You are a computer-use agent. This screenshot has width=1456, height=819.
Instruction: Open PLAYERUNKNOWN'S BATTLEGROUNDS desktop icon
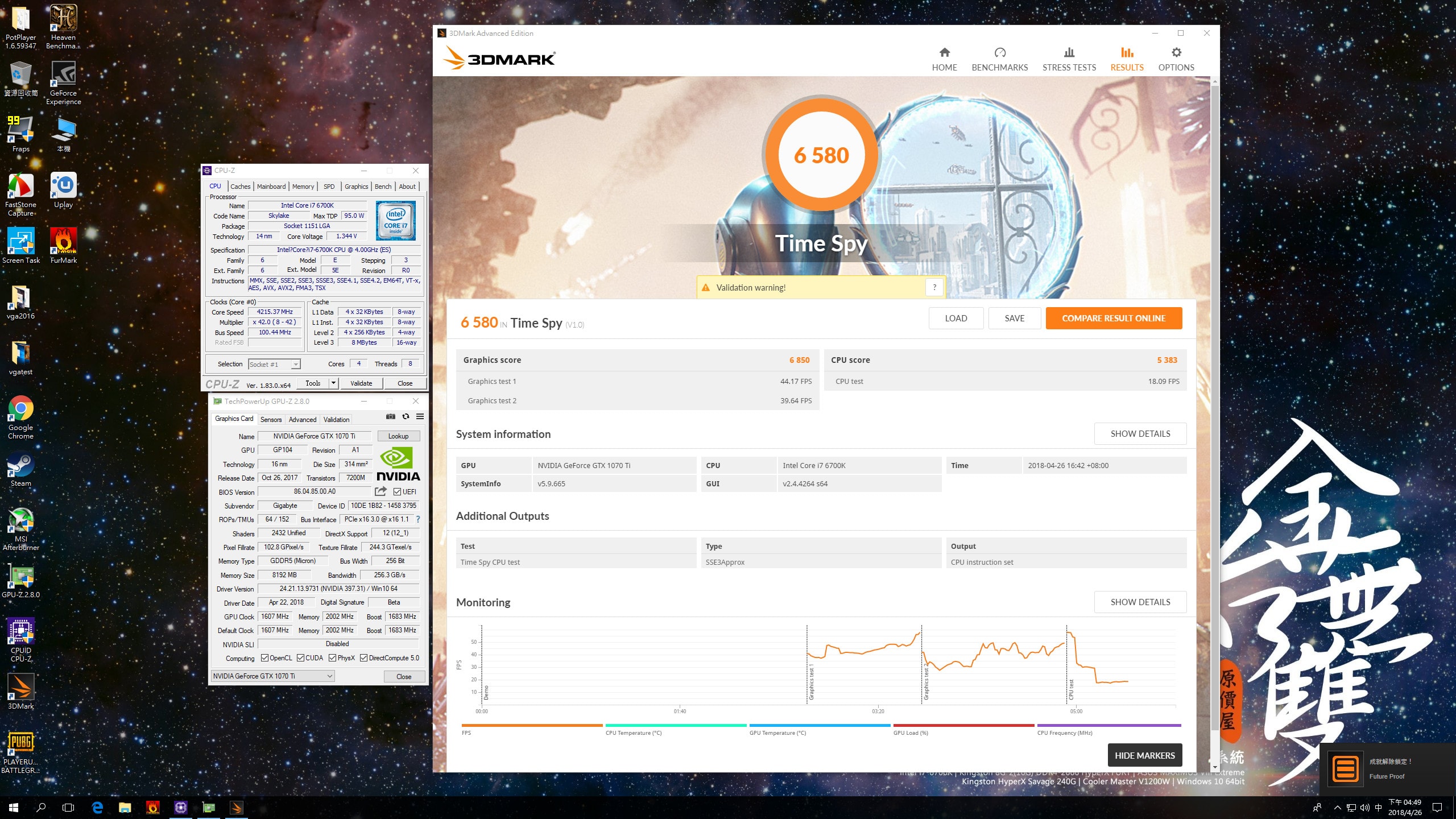(x=20, y=752)
